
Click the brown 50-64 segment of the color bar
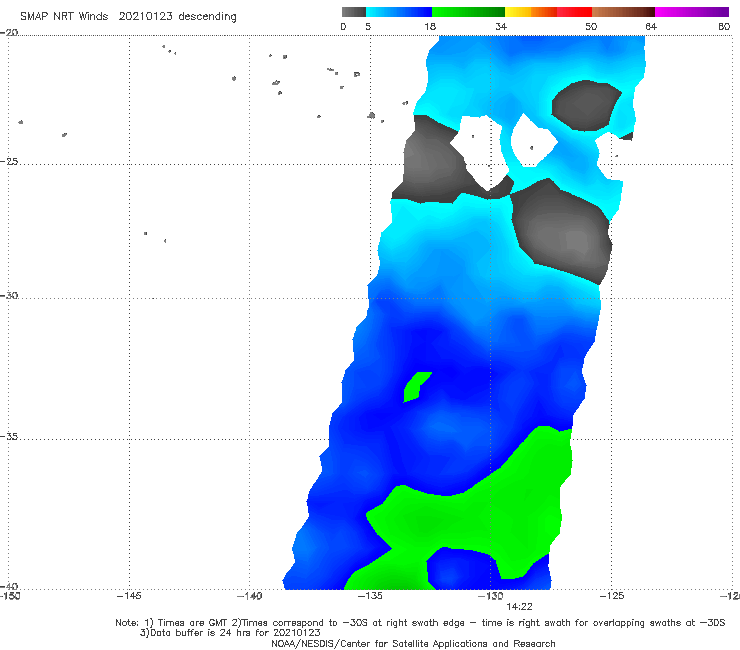pyautogui.click(x=623, y=12)
